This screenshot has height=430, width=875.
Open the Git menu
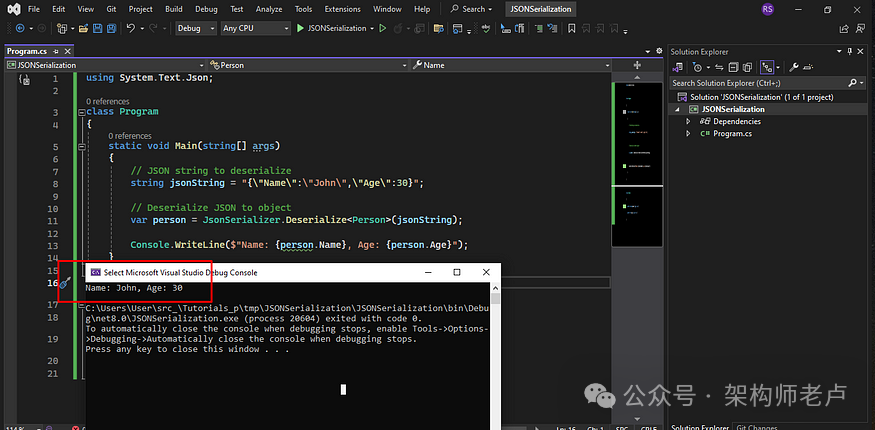coord(111,9)
